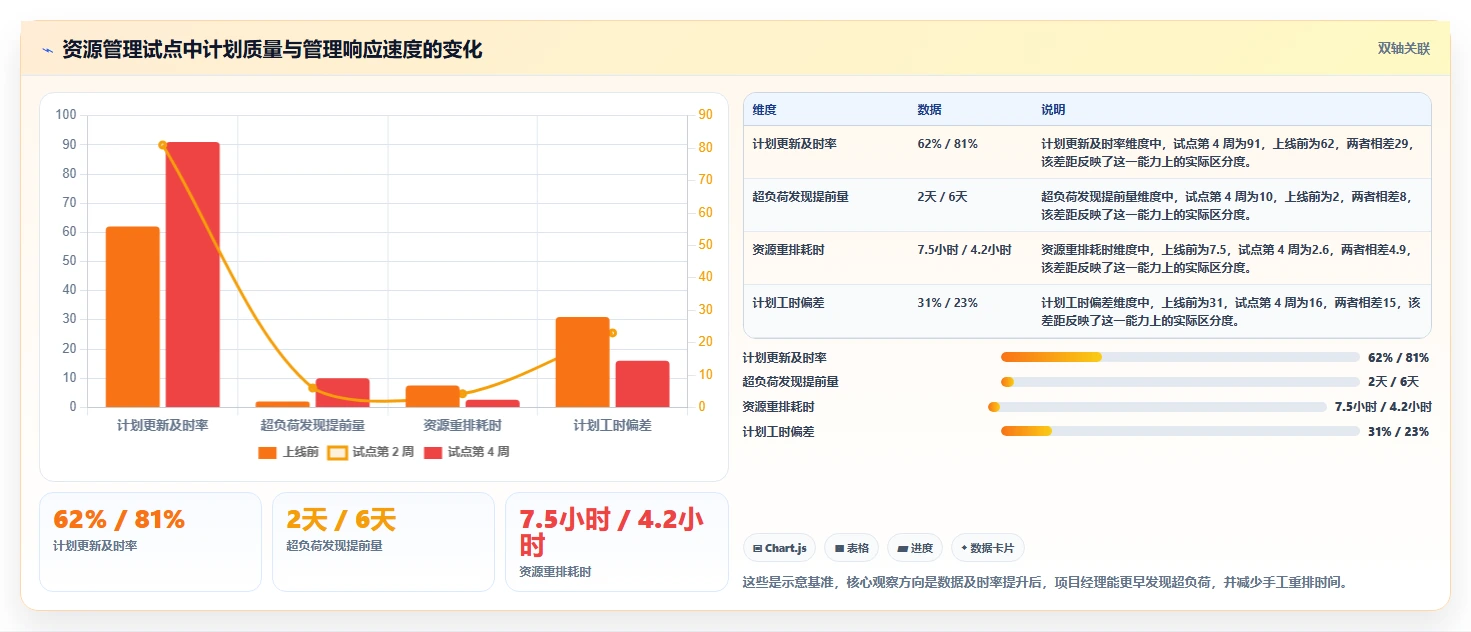Click the 双轴关联 label in the header
The image size is (1471, 632).
tap(1404, 49)
